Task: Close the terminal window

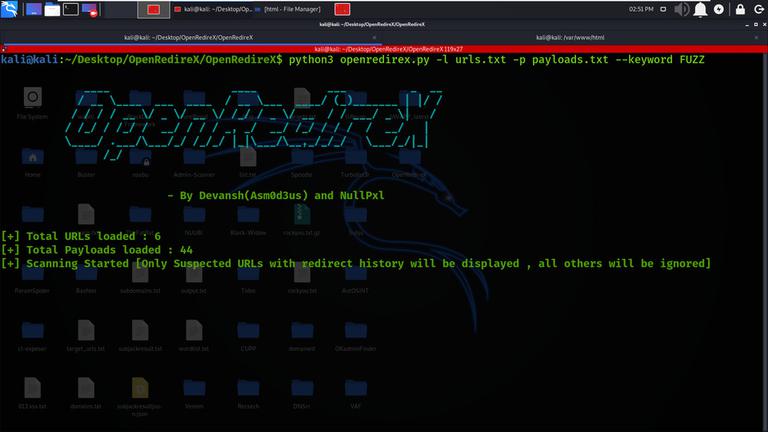Action: (764, 24)
